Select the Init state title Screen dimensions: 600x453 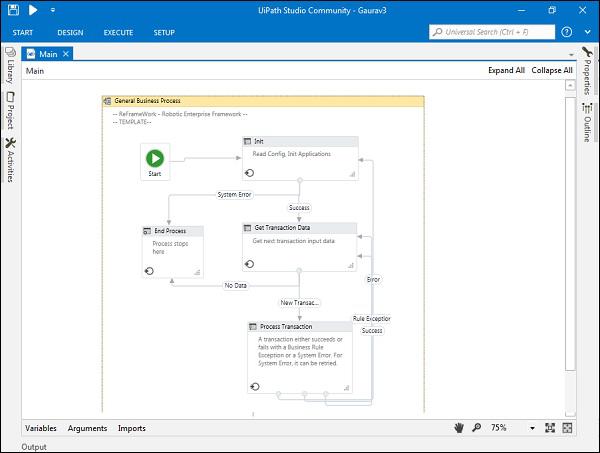pyautogui.click(x=259, y=141)
